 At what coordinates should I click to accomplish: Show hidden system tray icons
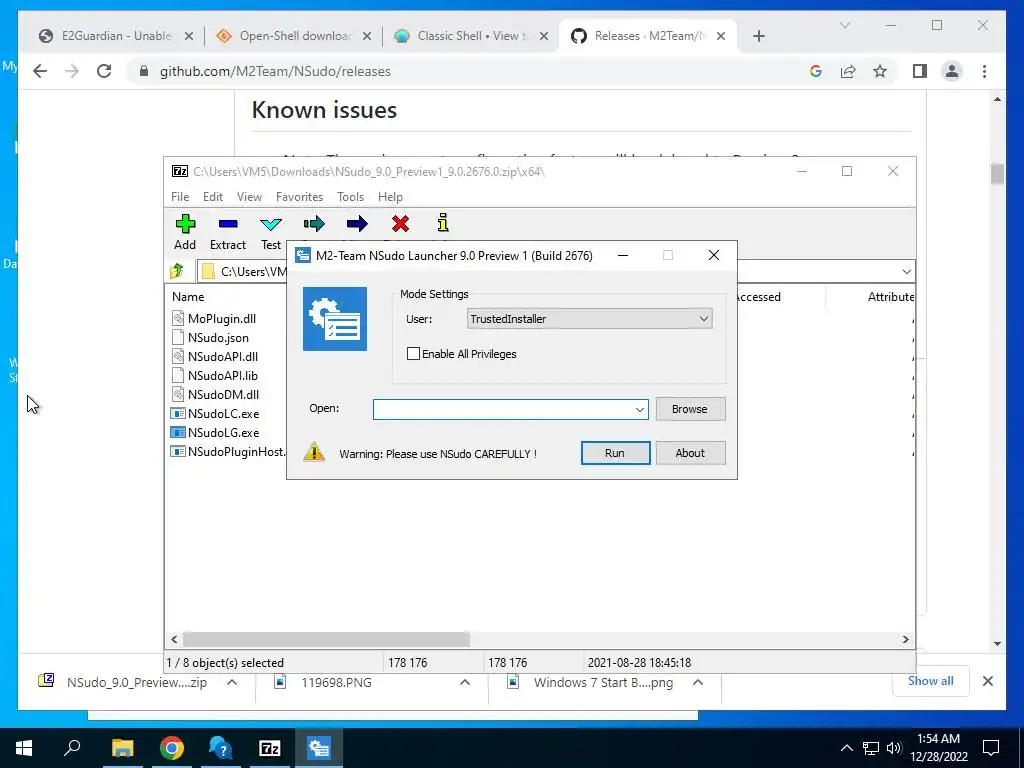(846, 748)
